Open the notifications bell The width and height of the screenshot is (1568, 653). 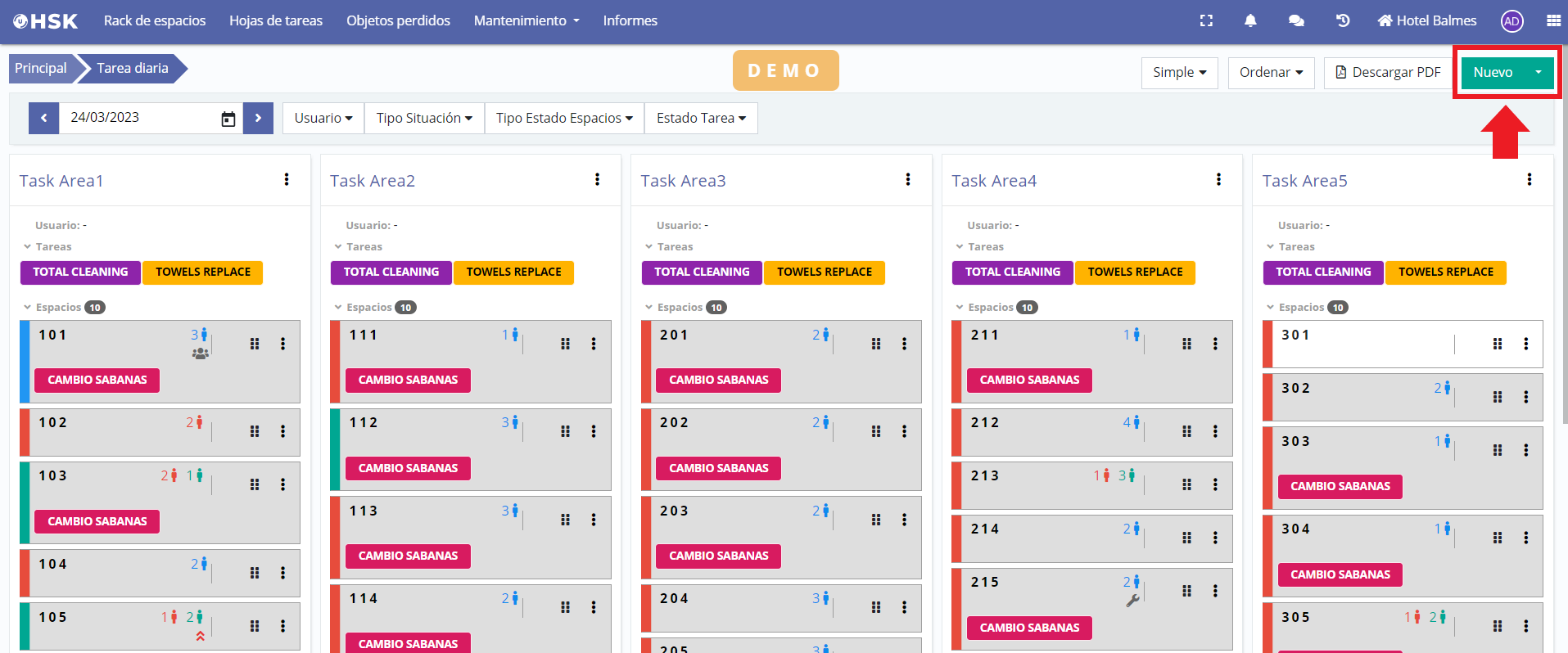(1250, 21)
